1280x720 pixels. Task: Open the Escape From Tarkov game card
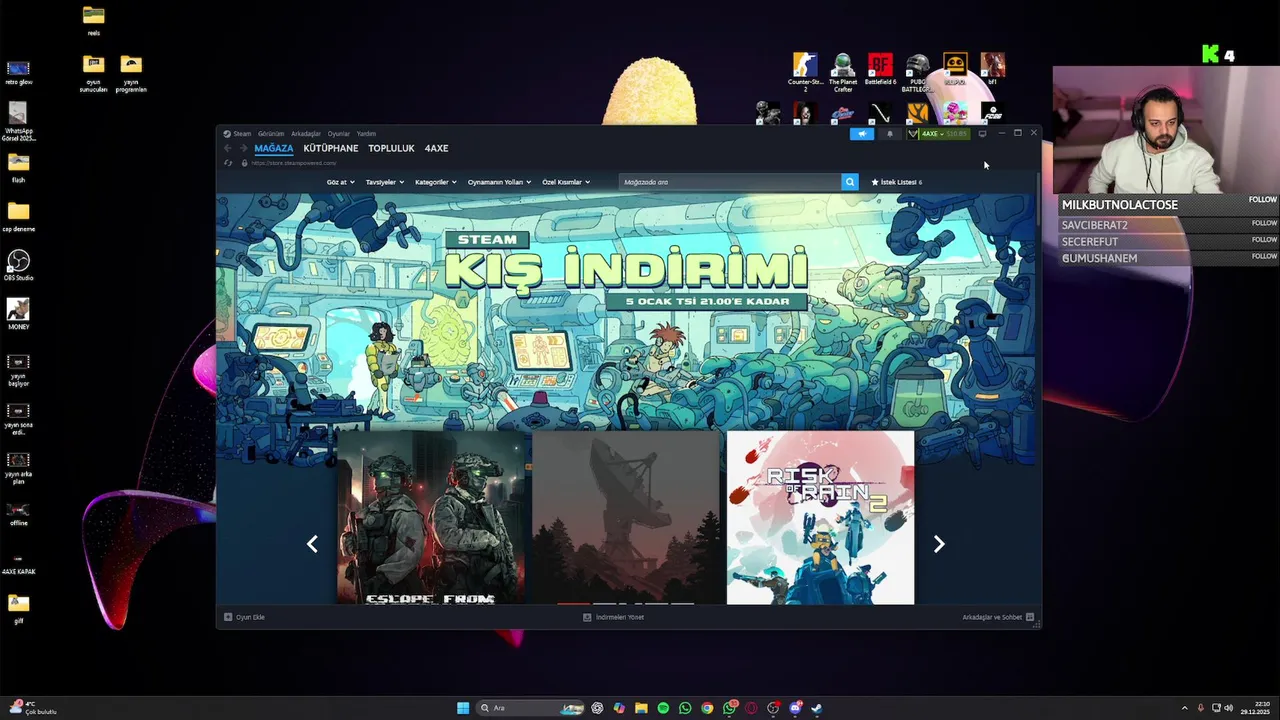click(431, 517)
